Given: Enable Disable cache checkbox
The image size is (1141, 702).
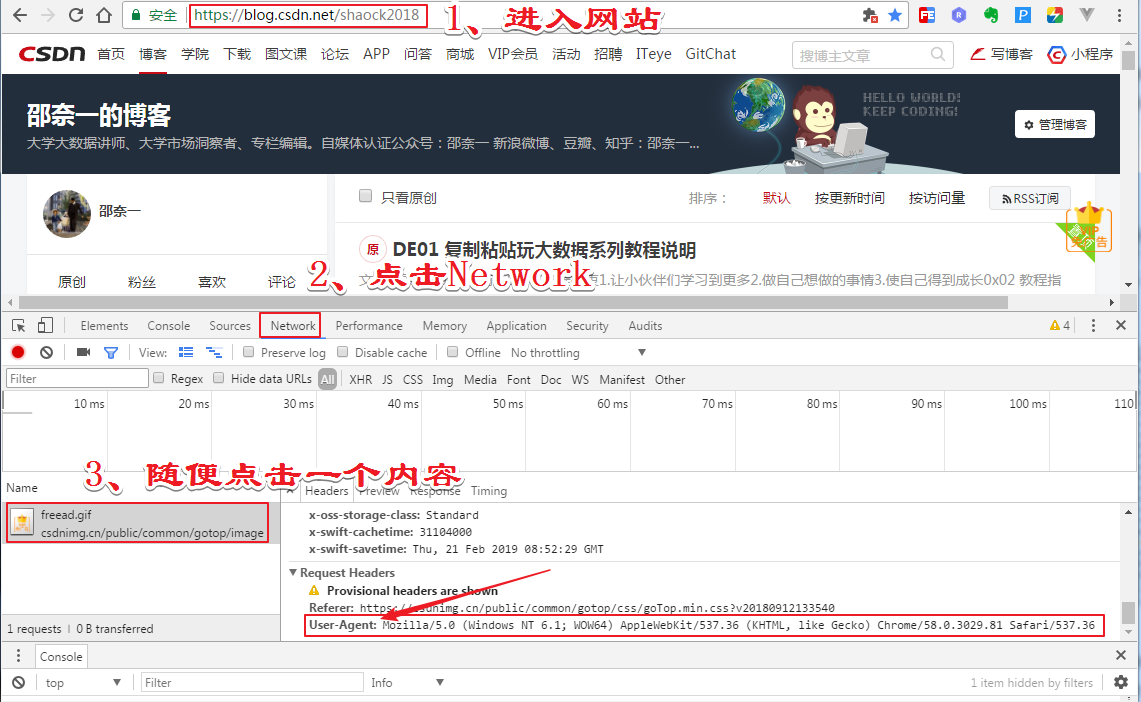Looking at the screenshot, I should pos(343,352).
